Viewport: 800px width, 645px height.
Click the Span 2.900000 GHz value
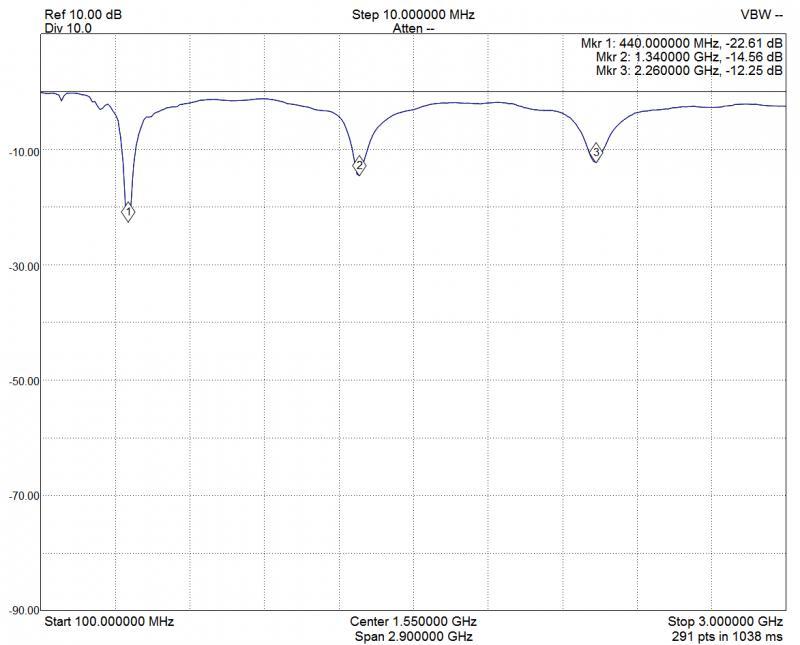point(413,636)
